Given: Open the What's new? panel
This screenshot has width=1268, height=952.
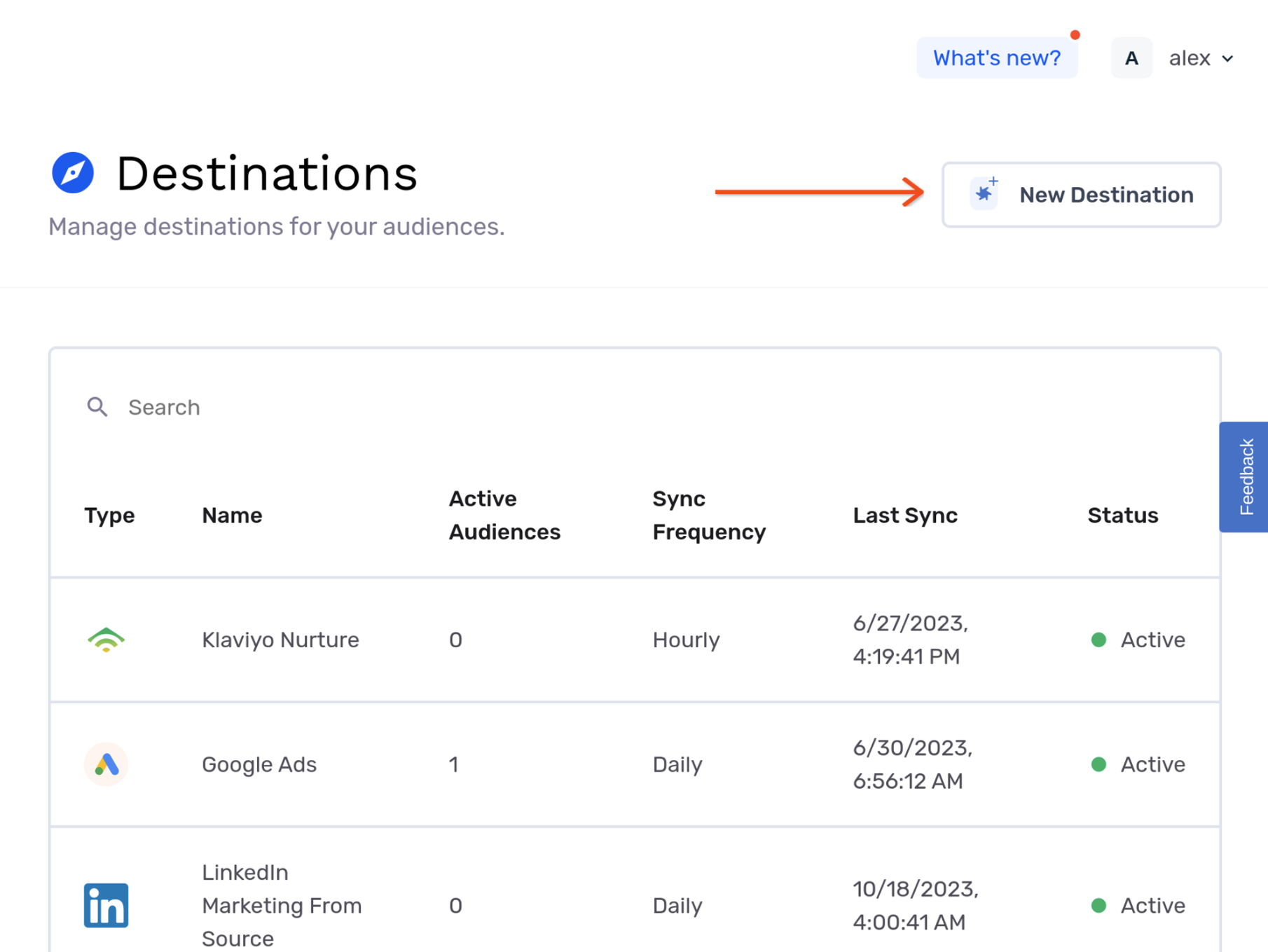Looking at the screenshot, I should [x=997, y=58].
